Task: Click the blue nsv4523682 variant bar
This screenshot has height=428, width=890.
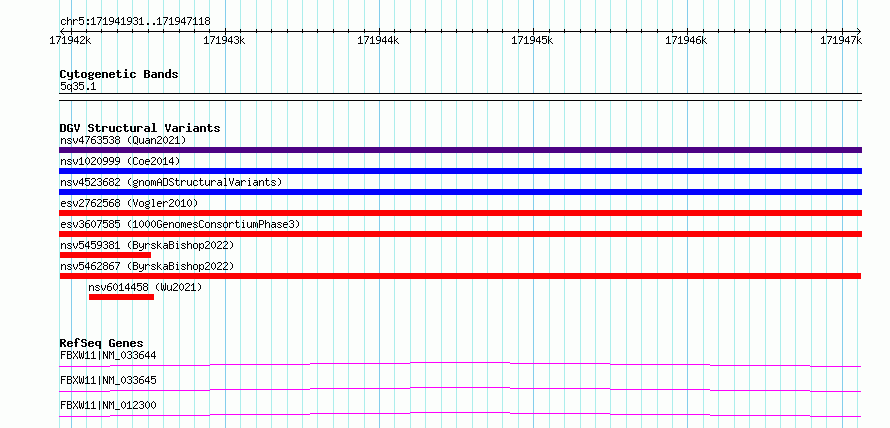Action: pyautogui.click(x=460, y=192)
